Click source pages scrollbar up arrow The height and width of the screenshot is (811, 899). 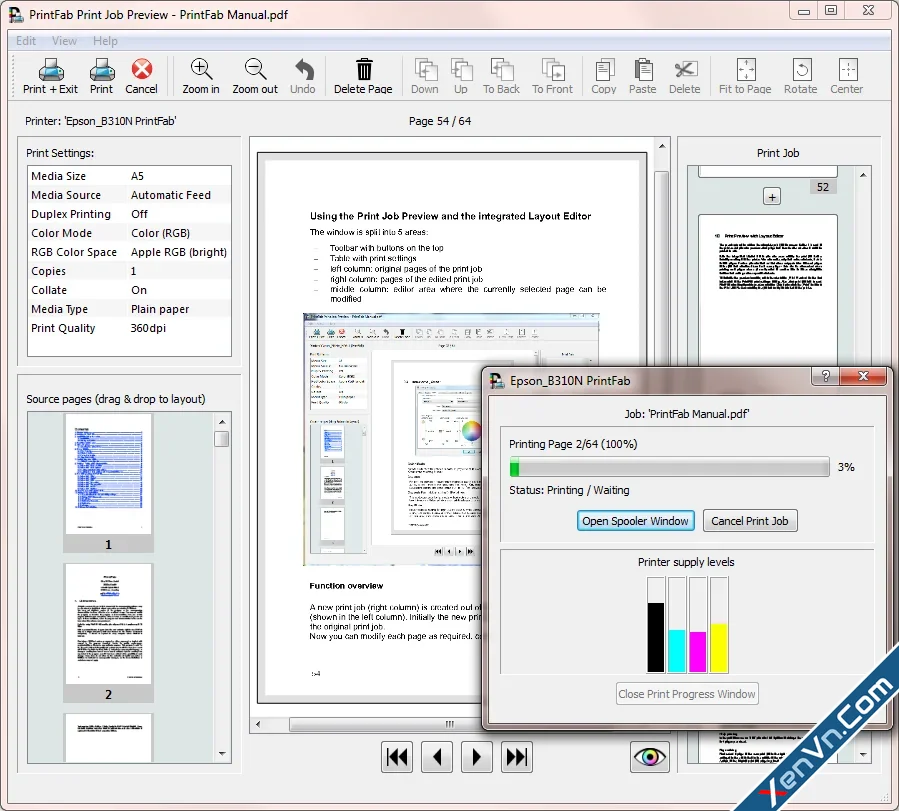pos(222,422)
